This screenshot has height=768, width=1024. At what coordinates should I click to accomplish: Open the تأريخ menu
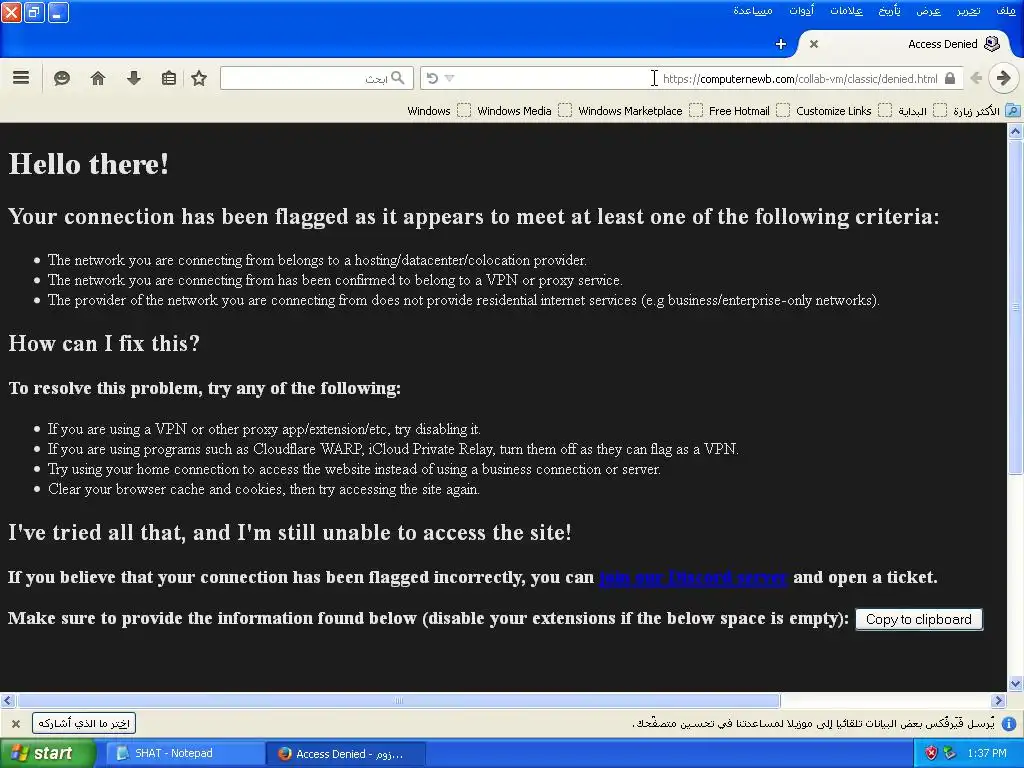pyautogui.click(x=889, y=11)
